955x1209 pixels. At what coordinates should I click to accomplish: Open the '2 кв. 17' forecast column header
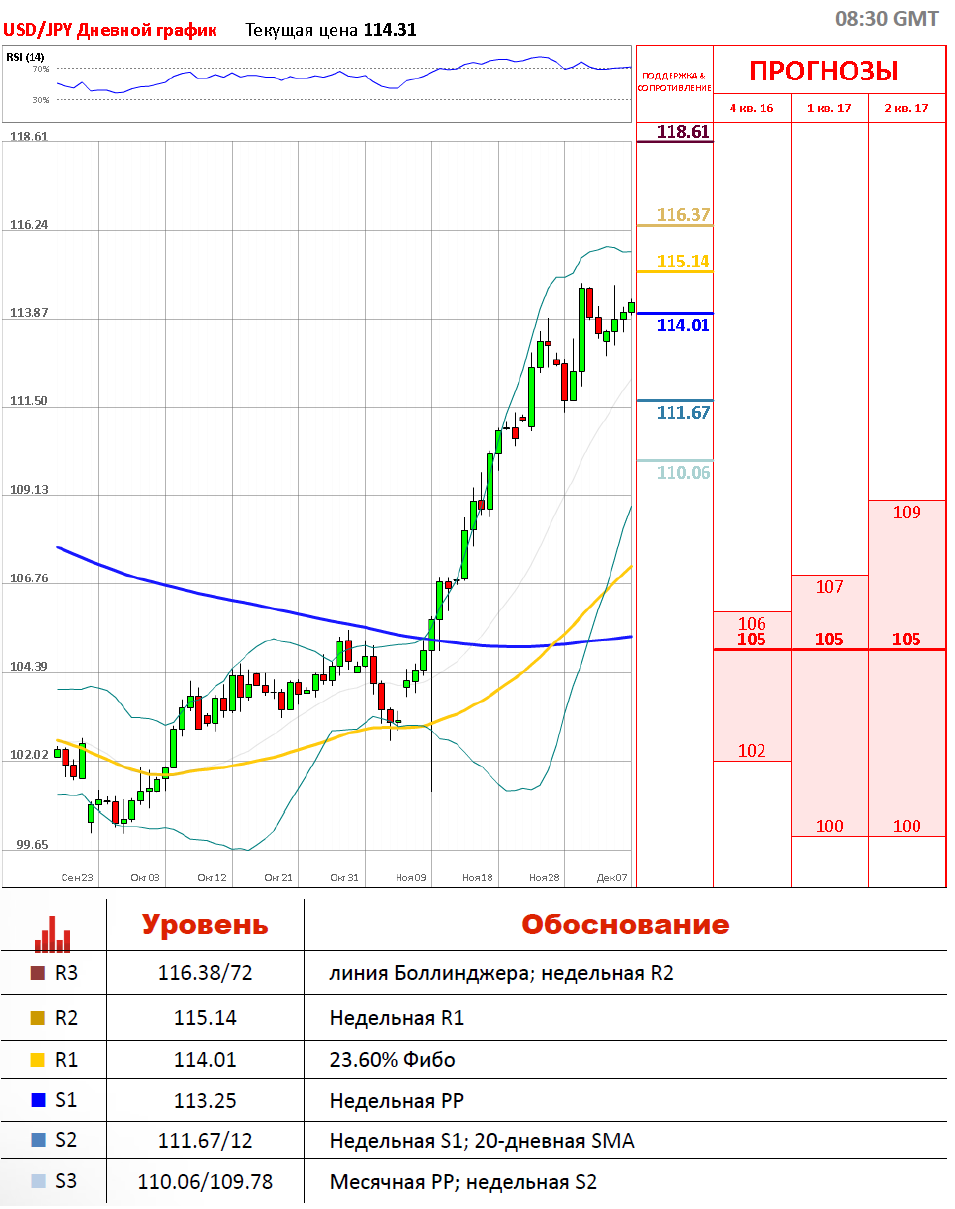(906, 108)
